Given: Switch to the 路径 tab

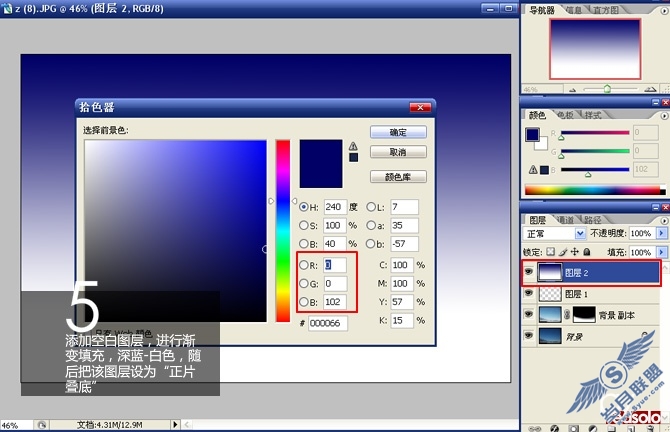Looking at the screenshot, I should pos(593,220).
